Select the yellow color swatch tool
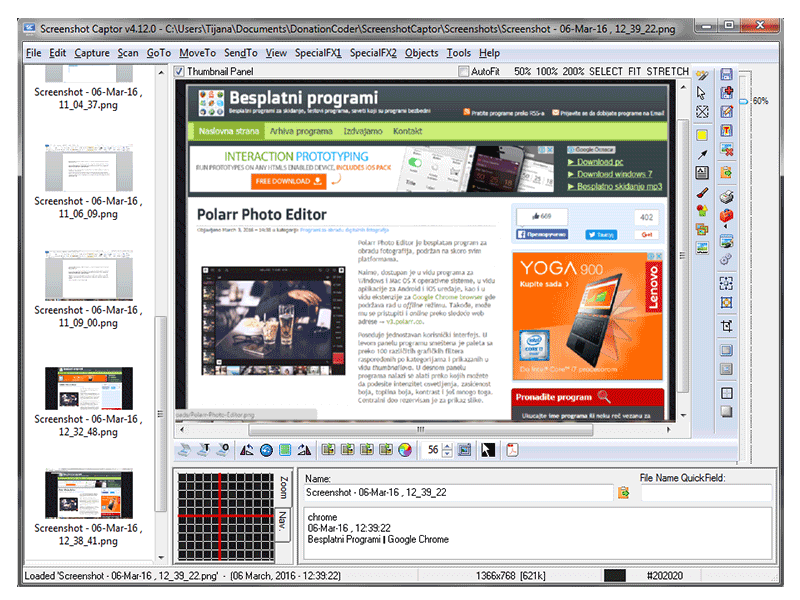This screenshot has height=600, width=800. [702, 135]
